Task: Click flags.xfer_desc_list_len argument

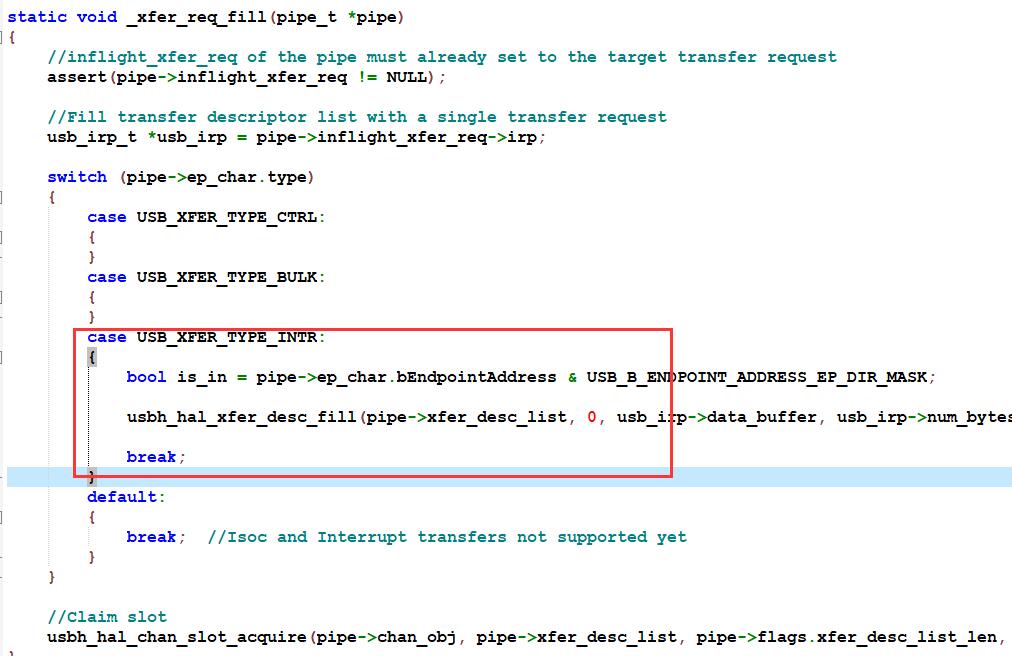Action: pyautogui.click(x=876, y=637)
